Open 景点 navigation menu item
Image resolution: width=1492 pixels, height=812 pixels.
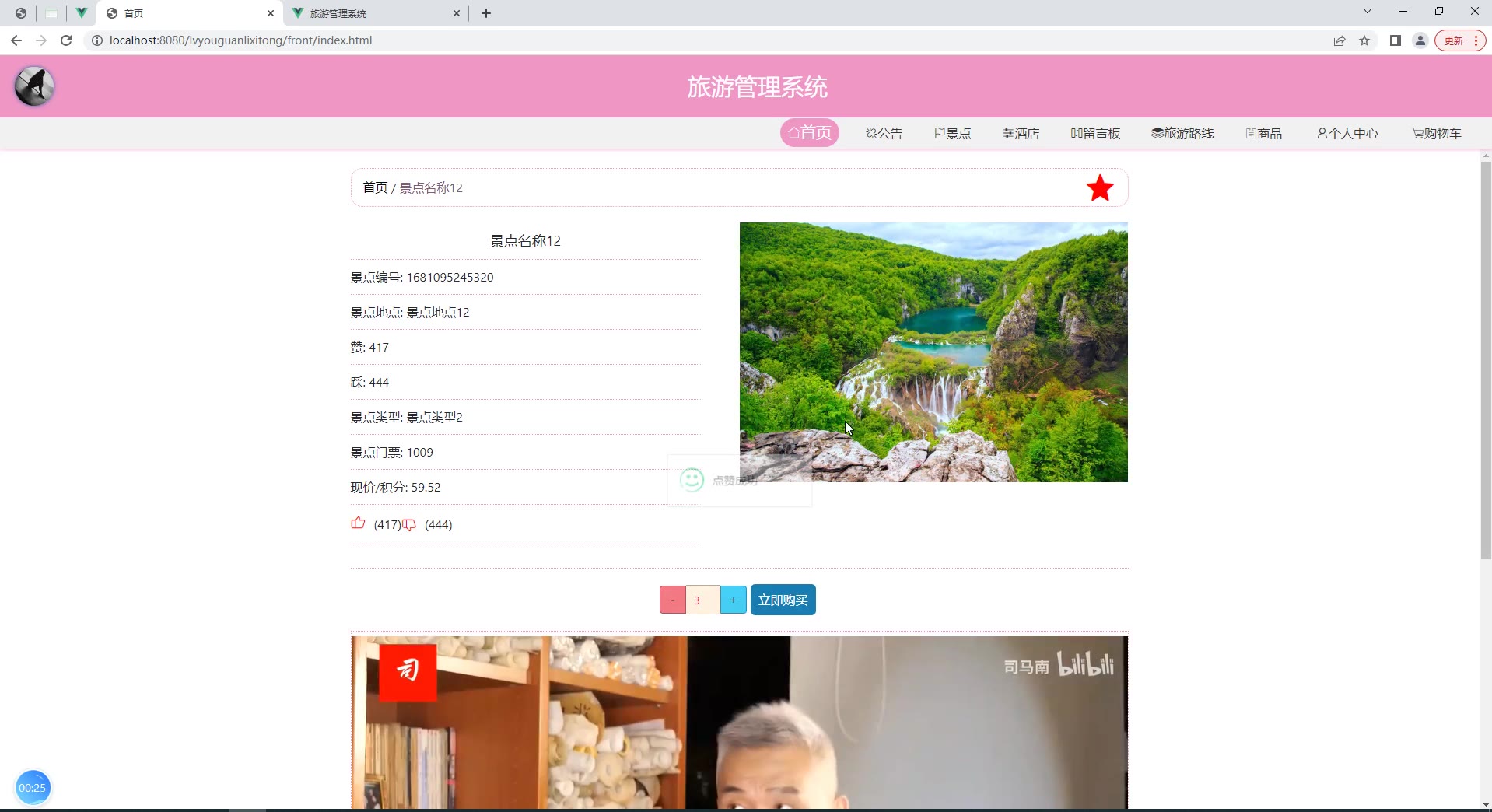pyautogui.click(x=953, y=134)
